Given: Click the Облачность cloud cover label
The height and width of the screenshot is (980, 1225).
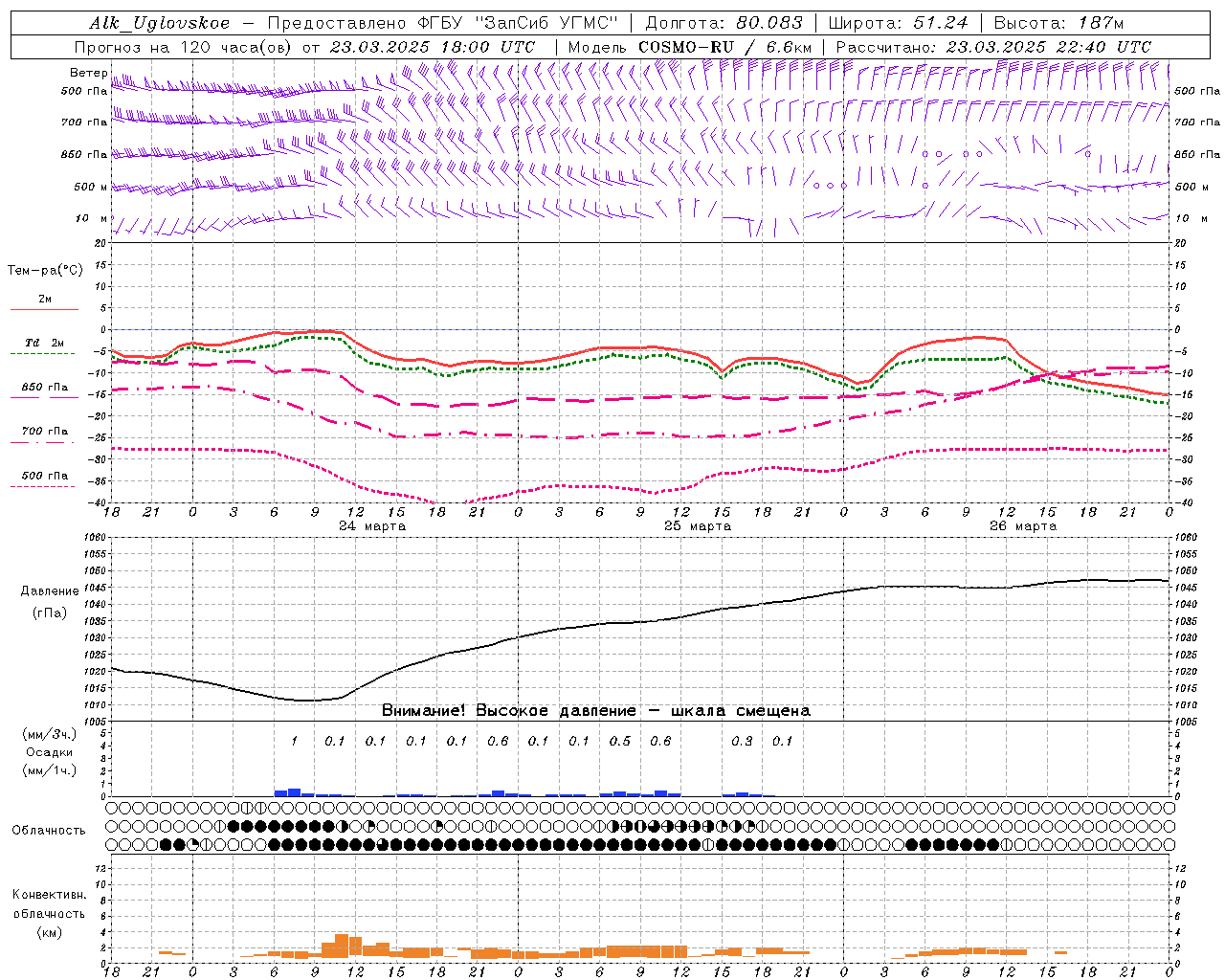Looking at the screenshot, I should (x=49, y=831).
